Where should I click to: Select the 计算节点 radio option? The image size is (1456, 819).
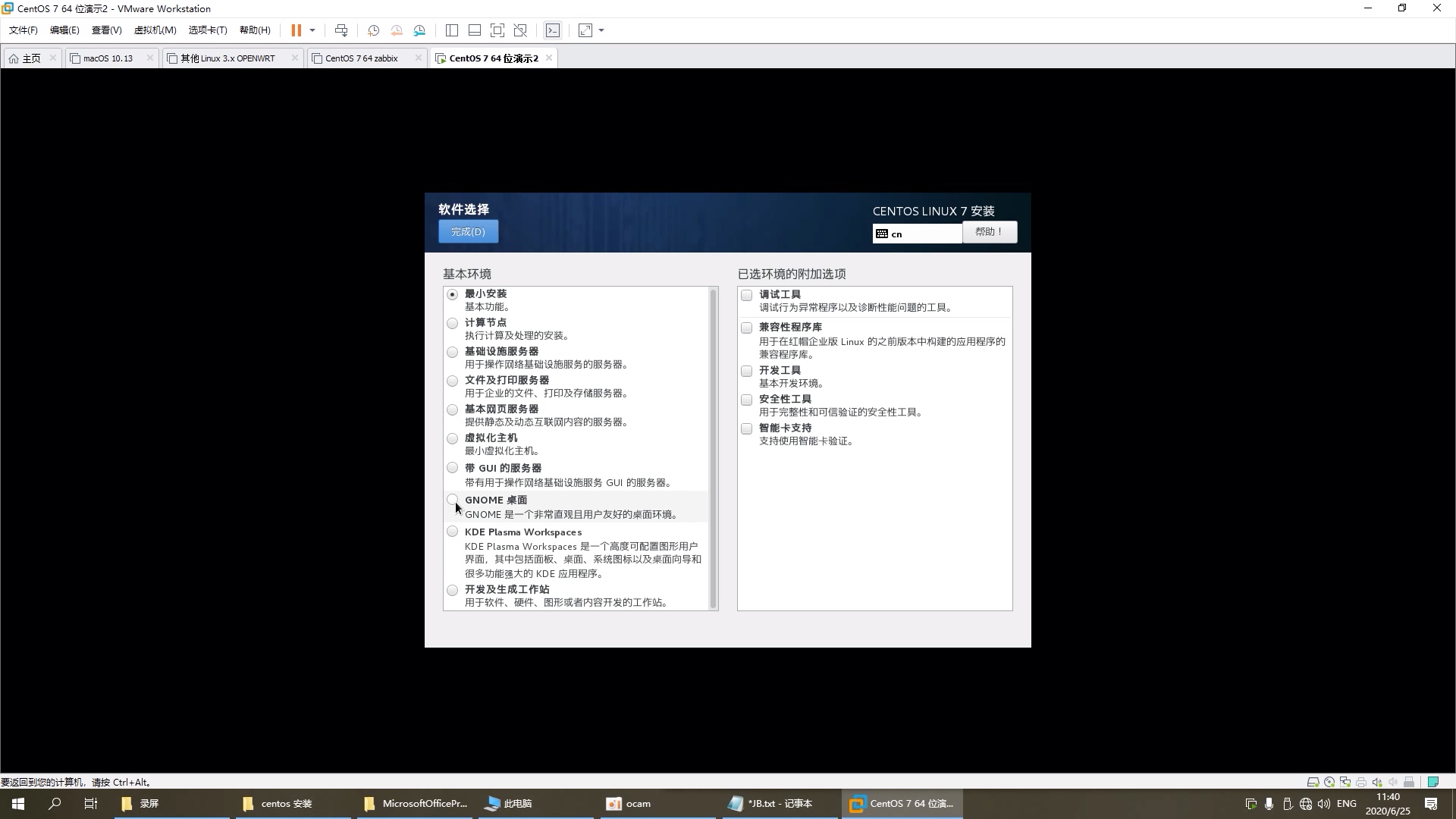(x=453, y=323)
